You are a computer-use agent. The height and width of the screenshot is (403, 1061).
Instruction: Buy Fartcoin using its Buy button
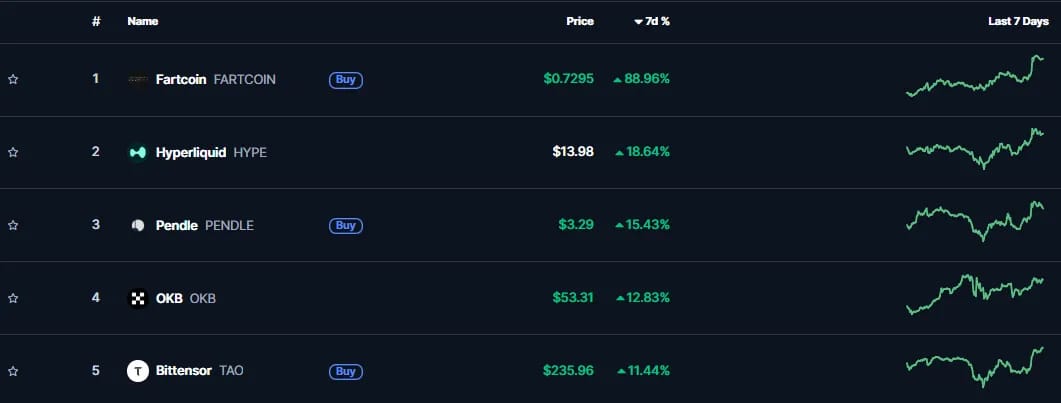(x=346, y=80)
